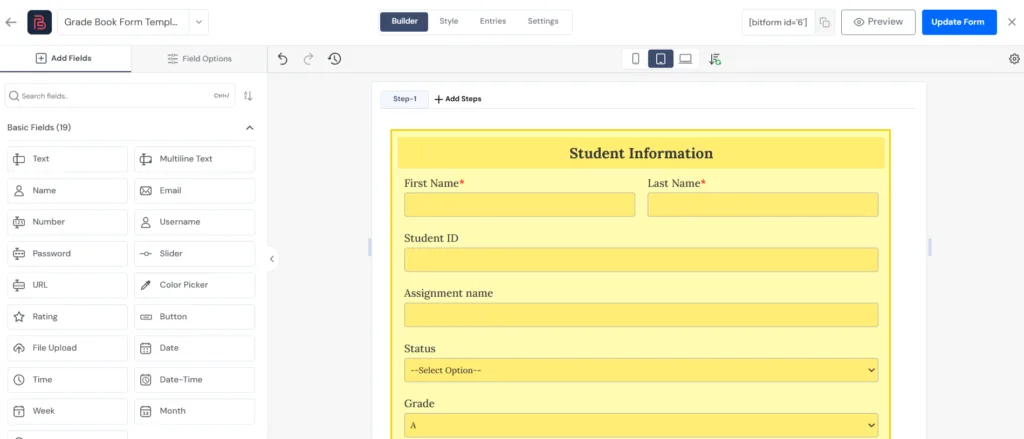Add a Number field
The image size is (1024, 439).
coord(67,222)
